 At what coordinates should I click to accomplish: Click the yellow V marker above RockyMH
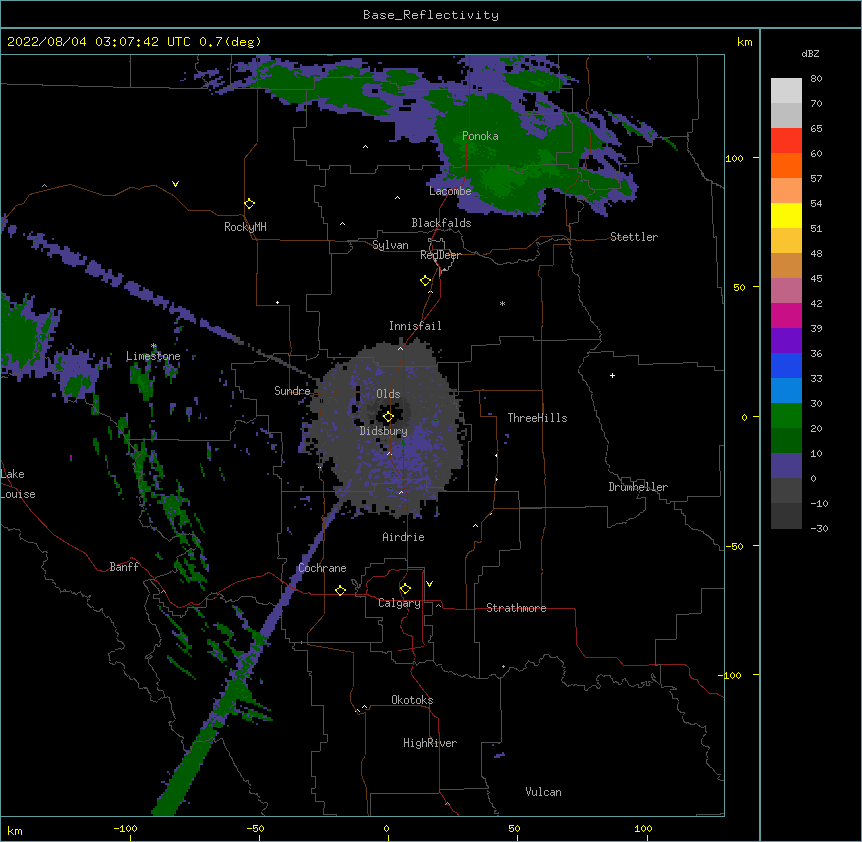tap(175, 184)
